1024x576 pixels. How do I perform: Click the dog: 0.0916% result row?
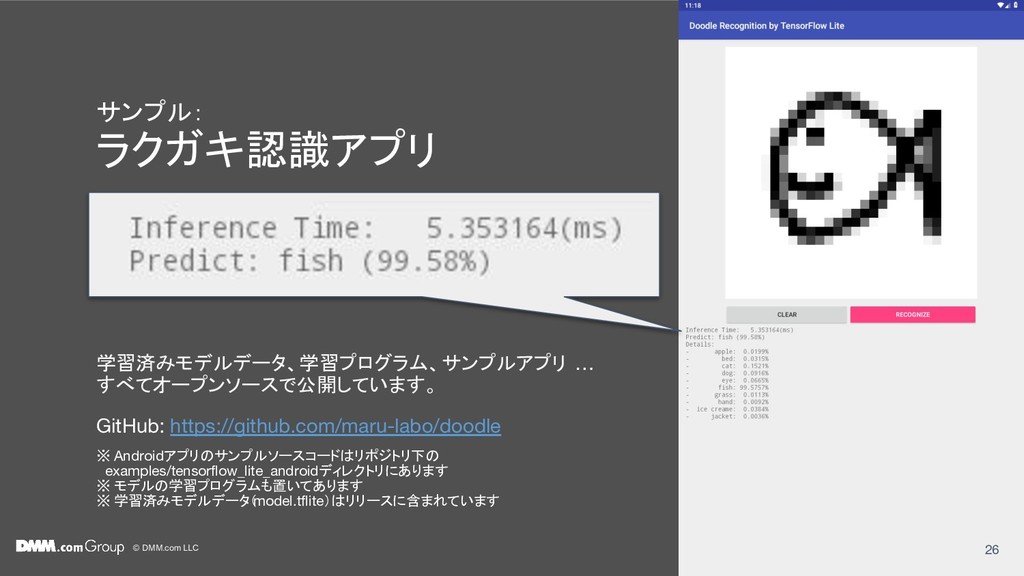727,373
